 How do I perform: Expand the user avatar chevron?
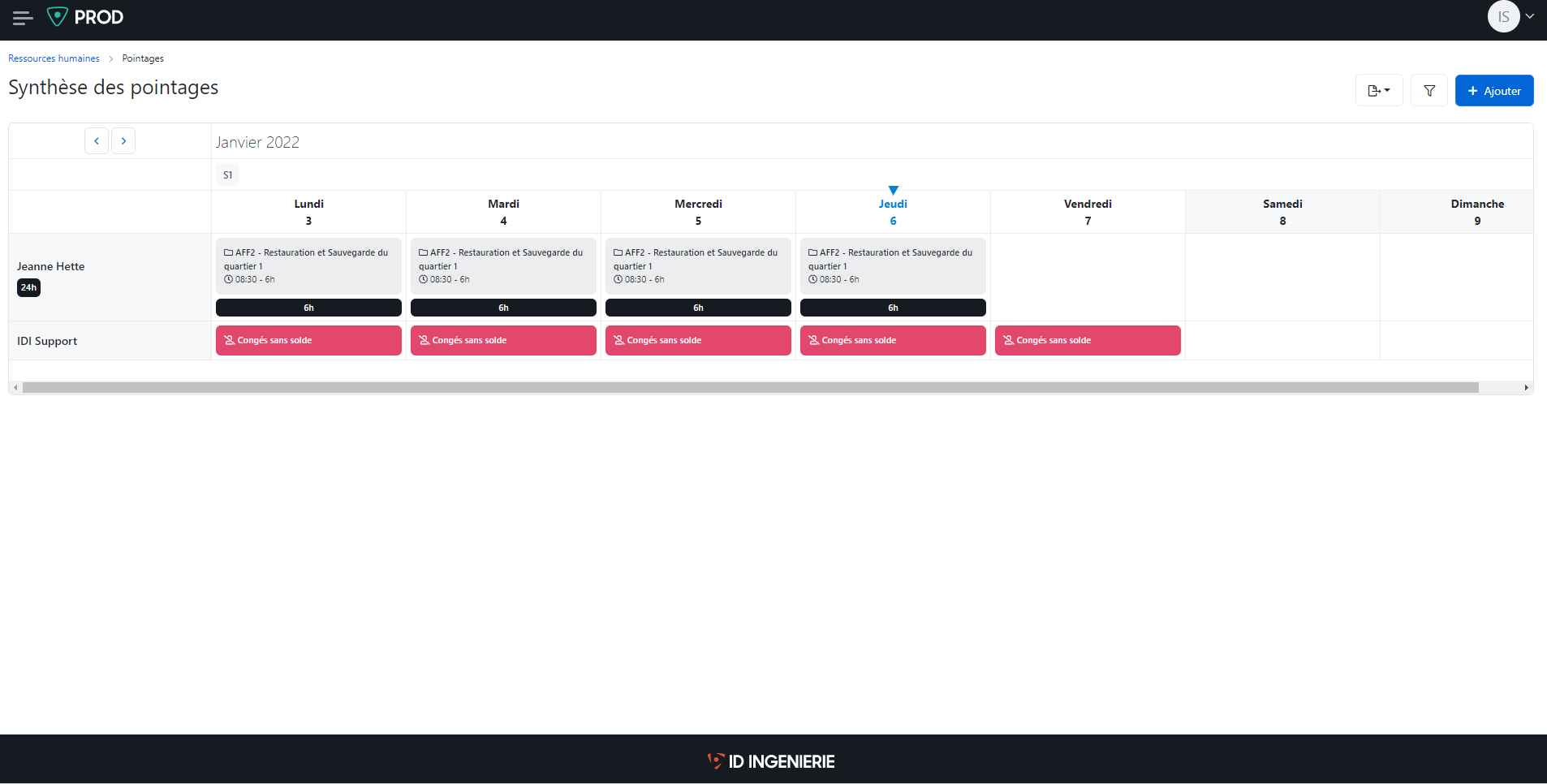click(x=1529, y=16)
